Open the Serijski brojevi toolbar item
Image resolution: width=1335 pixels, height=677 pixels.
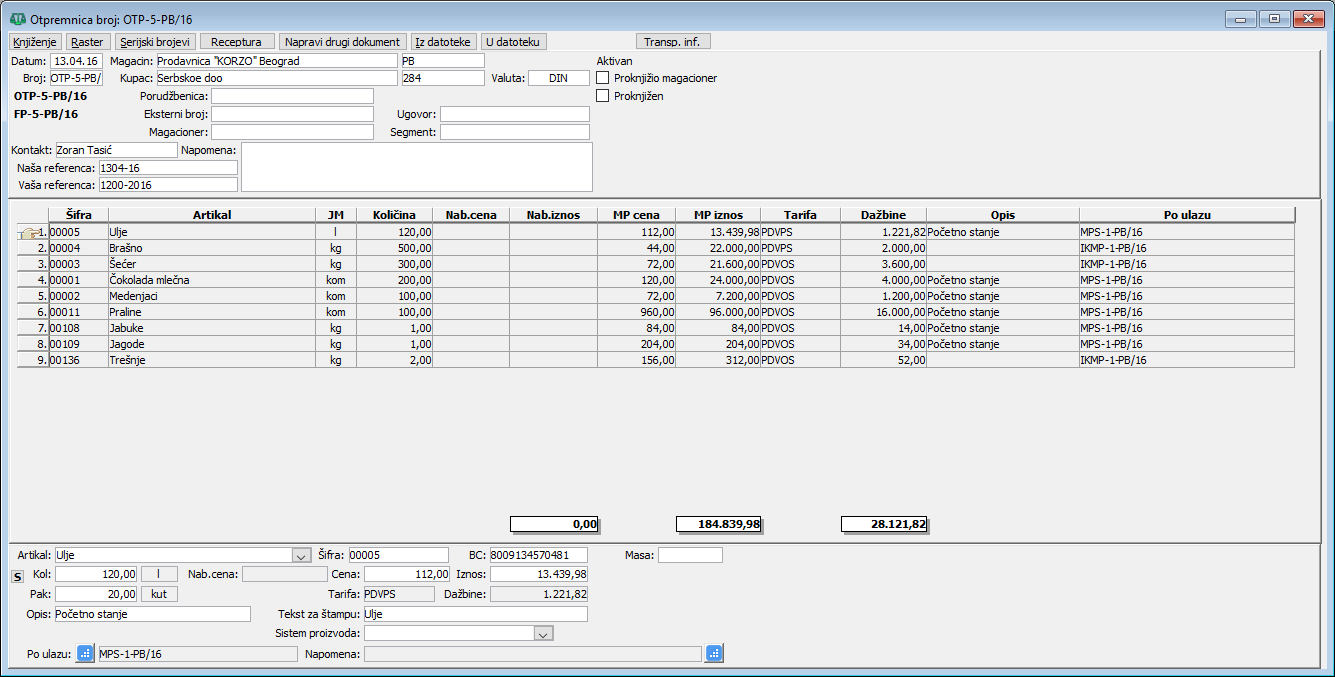coord(155,42)
